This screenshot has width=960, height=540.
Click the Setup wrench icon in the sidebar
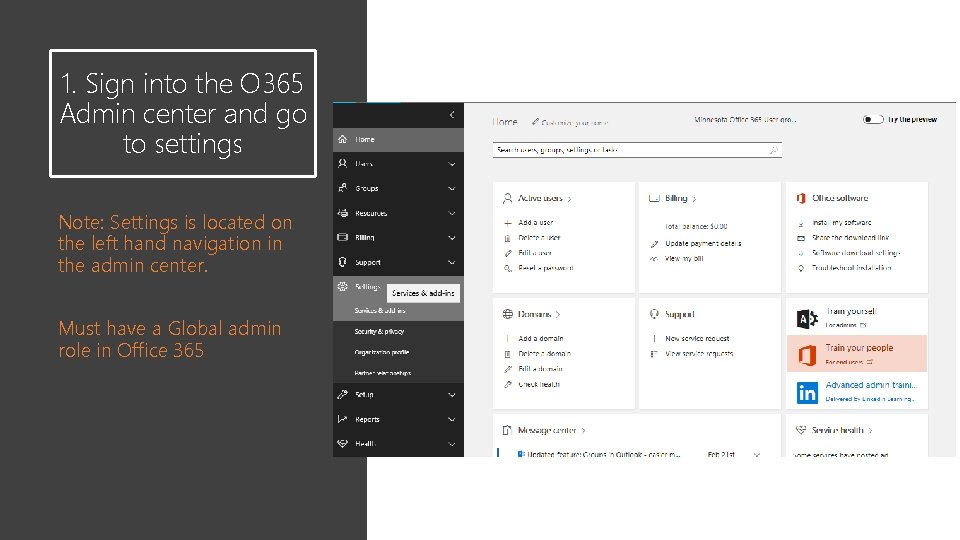coord(342,394)
